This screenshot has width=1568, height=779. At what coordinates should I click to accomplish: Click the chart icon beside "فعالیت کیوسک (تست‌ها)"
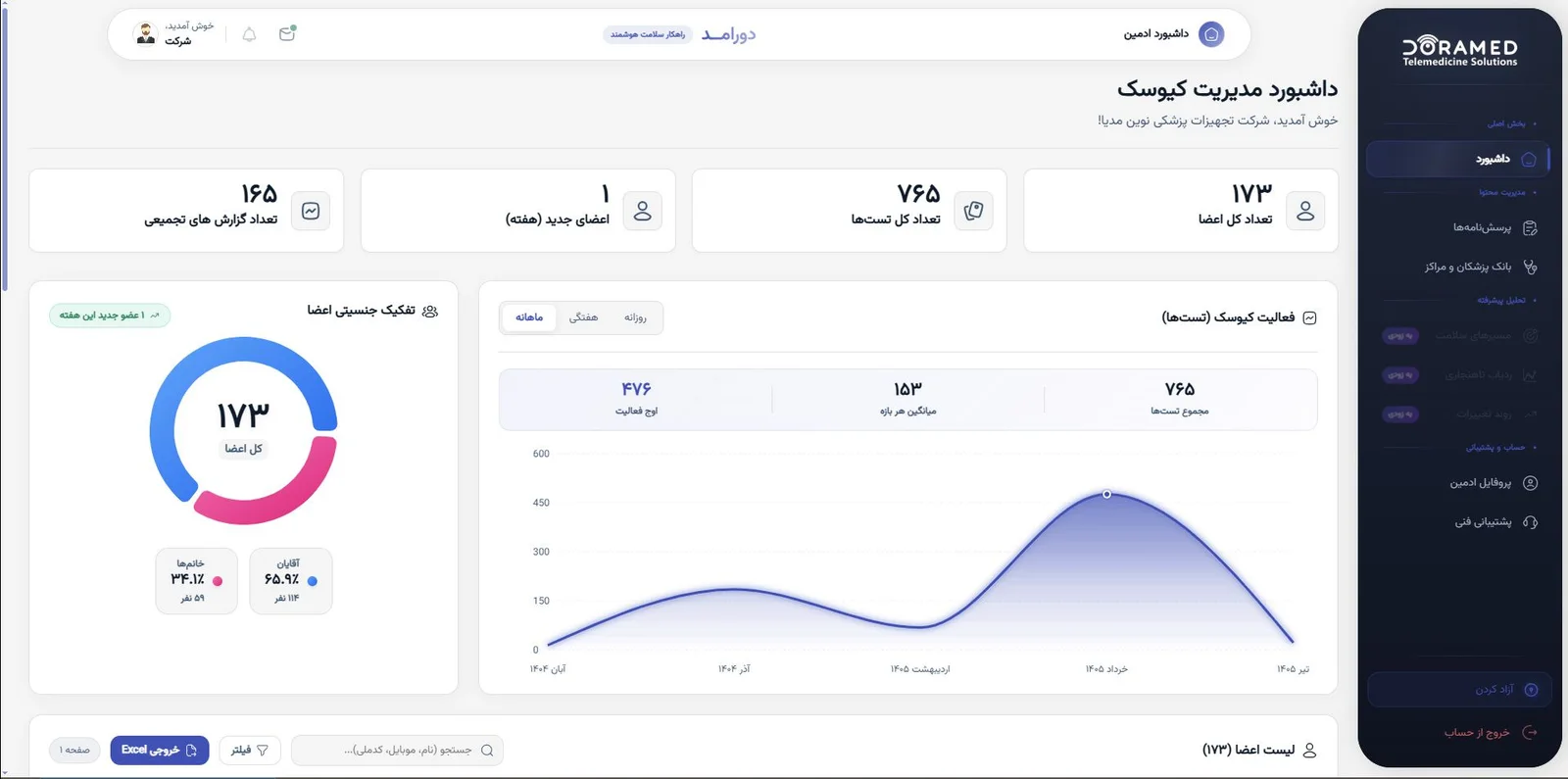(1309, 317)
